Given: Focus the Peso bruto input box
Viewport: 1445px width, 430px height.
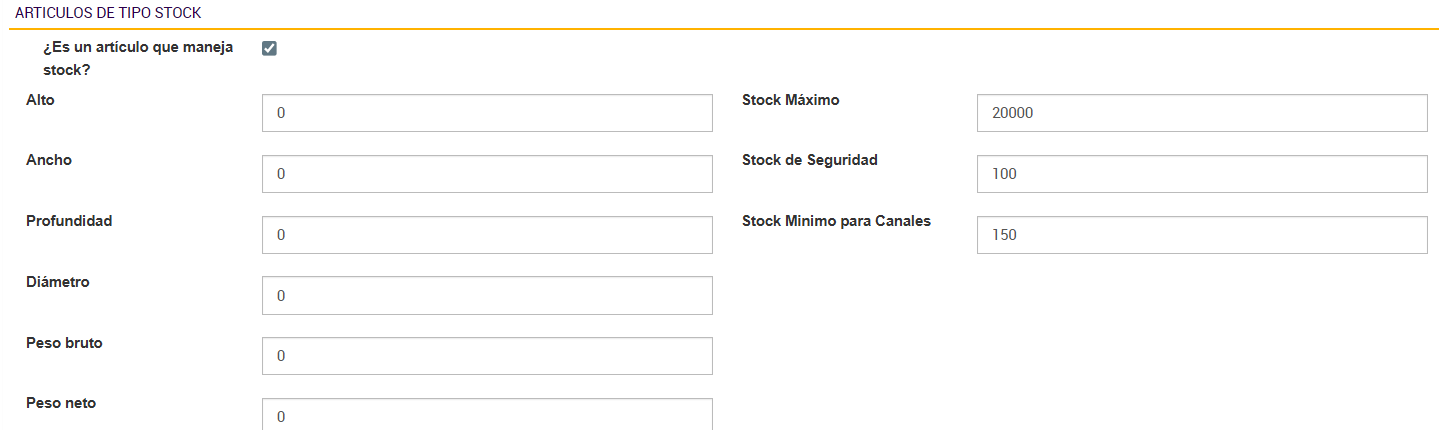Looking at the screenshot, I should (487, 356).
